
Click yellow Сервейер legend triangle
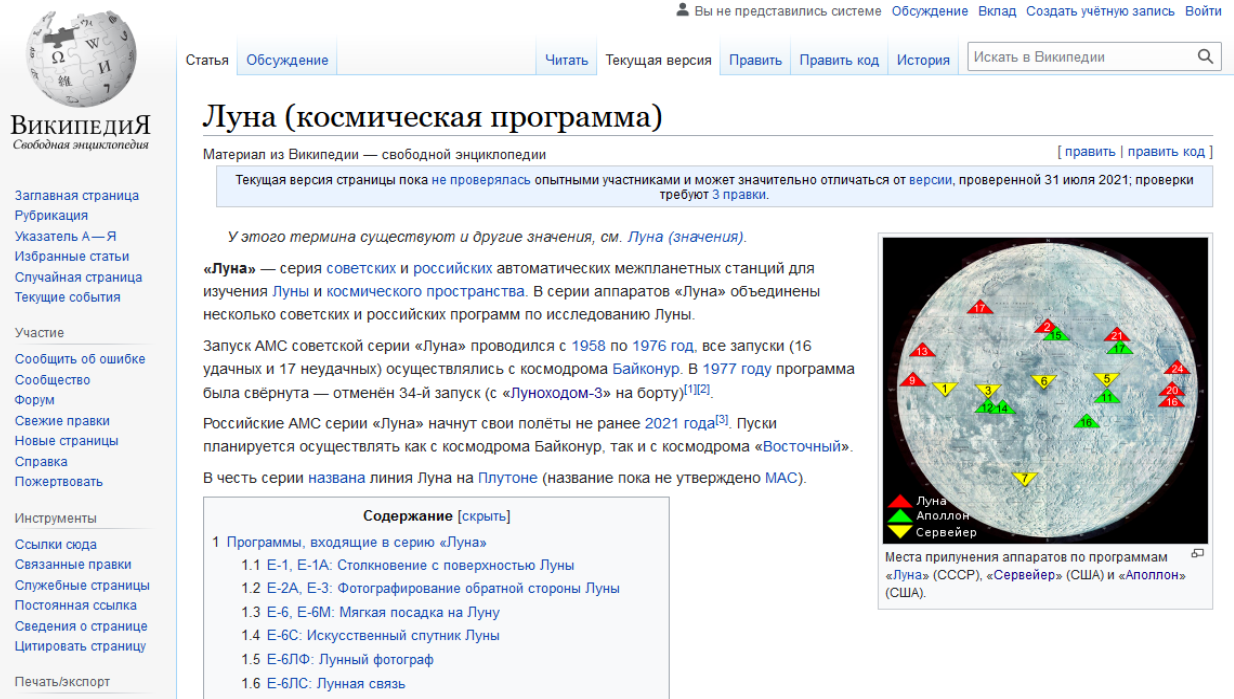pos(900,531)
